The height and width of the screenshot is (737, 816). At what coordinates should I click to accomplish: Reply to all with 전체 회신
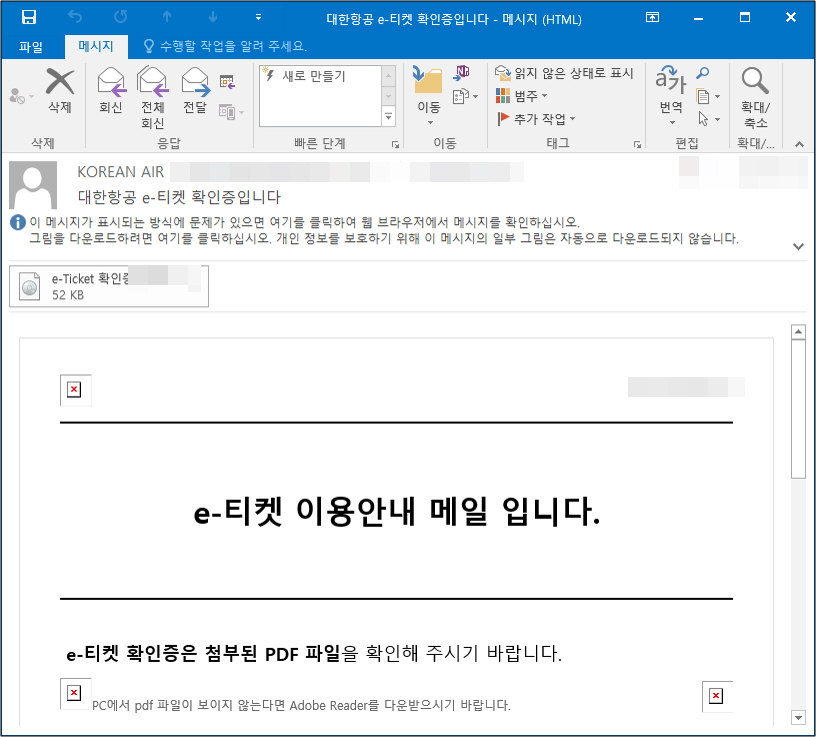(x=152, y=98)
